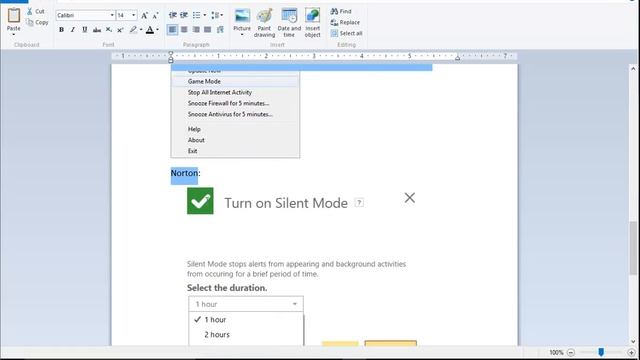
Task: Increase paragraph indent
Action: [184, 15]
